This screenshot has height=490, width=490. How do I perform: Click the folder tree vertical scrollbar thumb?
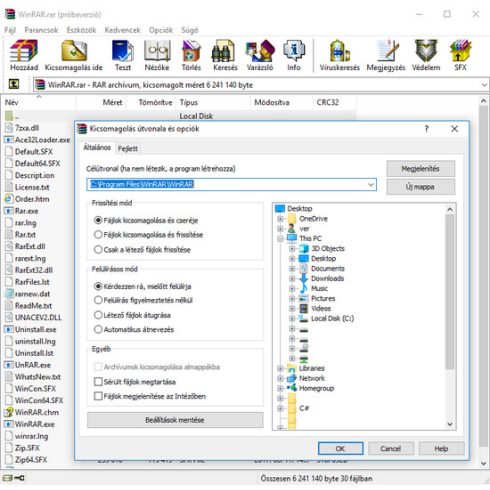[450, 292]
